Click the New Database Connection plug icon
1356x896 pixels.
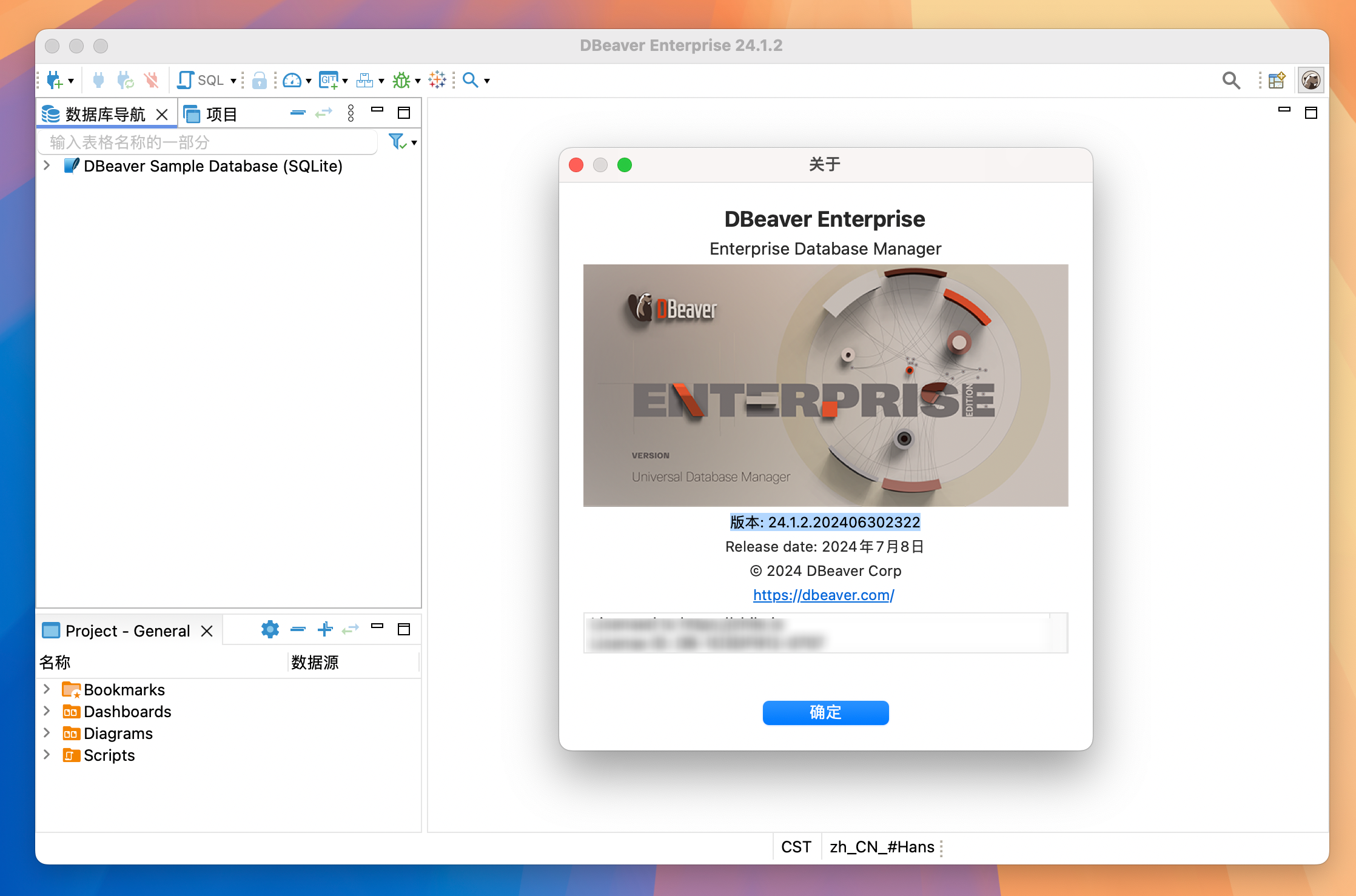coord(55,80)
